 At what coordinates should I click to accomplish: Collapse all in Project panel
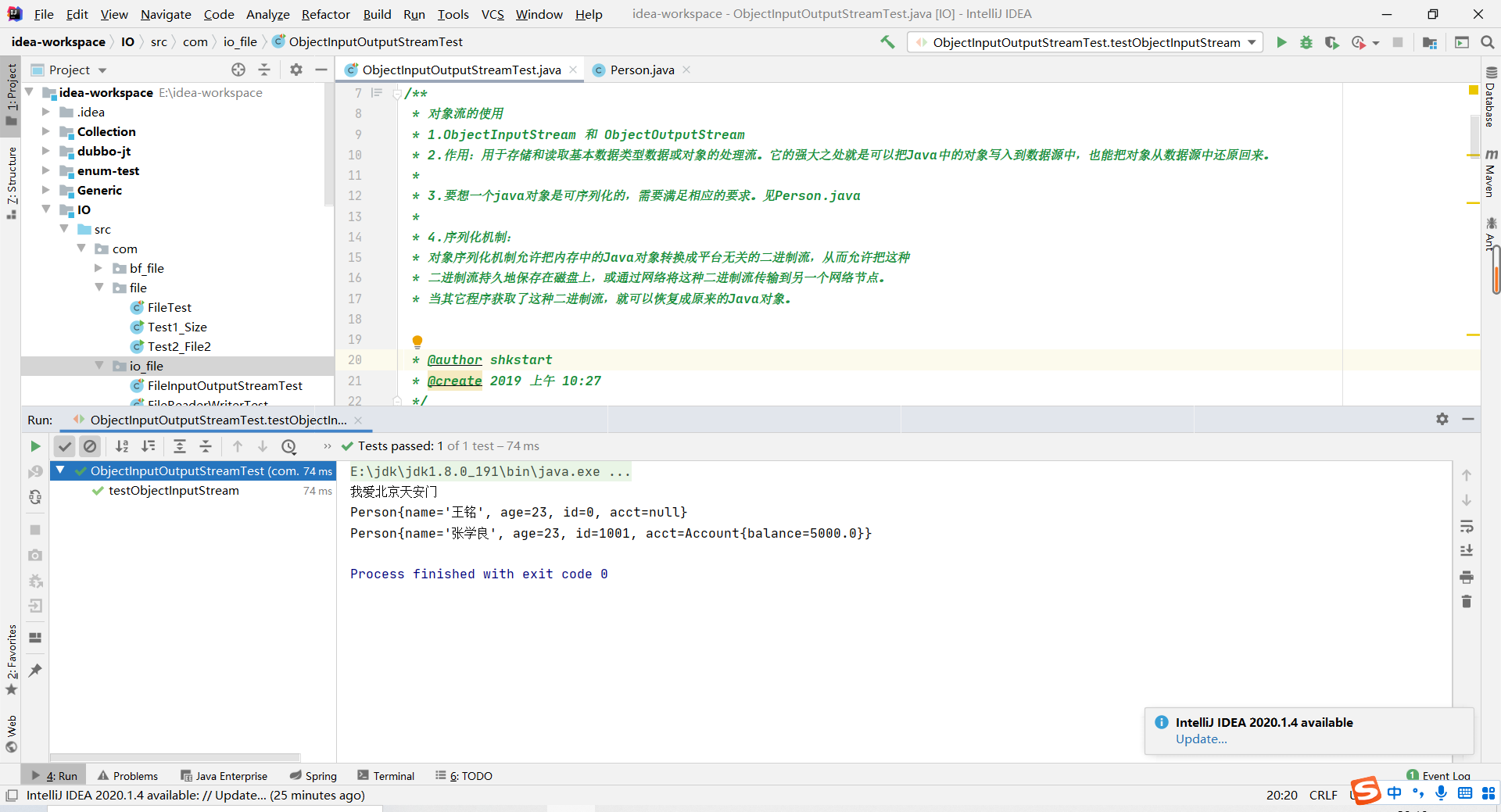[x=264, y=70]
